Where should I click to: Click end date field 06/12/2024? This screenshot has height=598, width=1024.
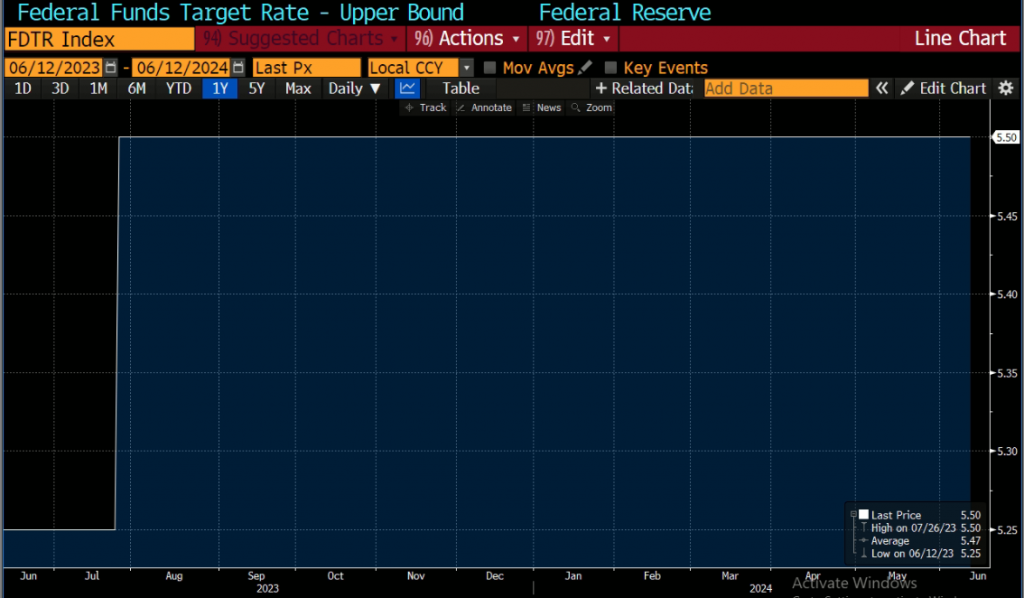pos(182,68)
